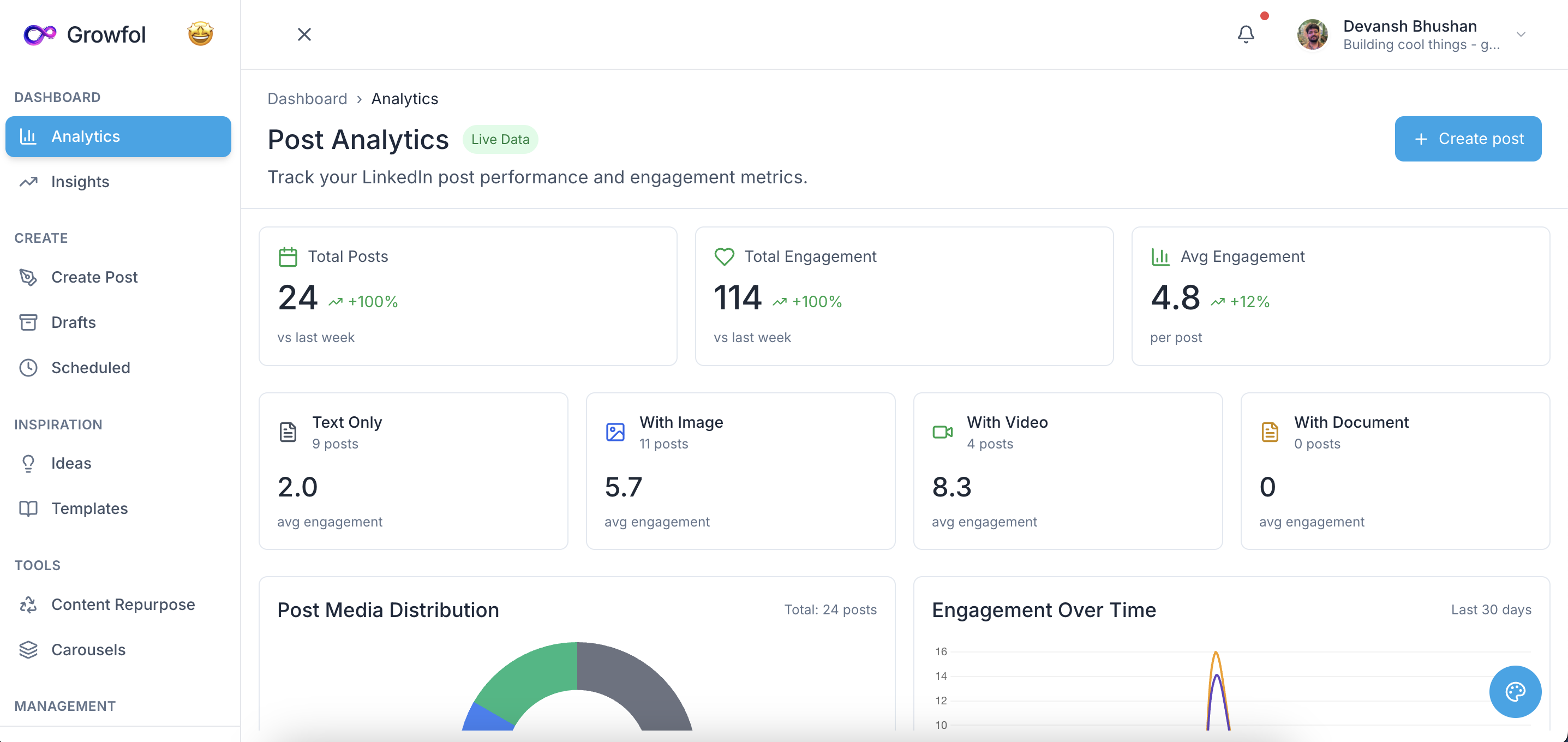Image resolution: width=1568 pixels, height=742 pixels.
Task: Click the Ideas lightbulb icon
Action: 28,463
